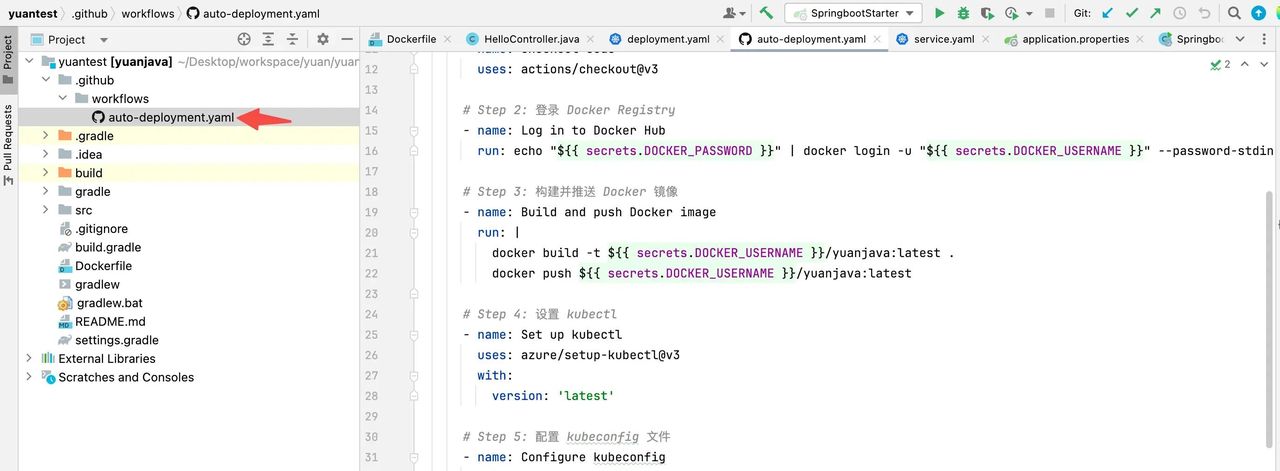
Task: Open the SpringbootStarter run configuration dropdown
Action: (x=853, y=13)
